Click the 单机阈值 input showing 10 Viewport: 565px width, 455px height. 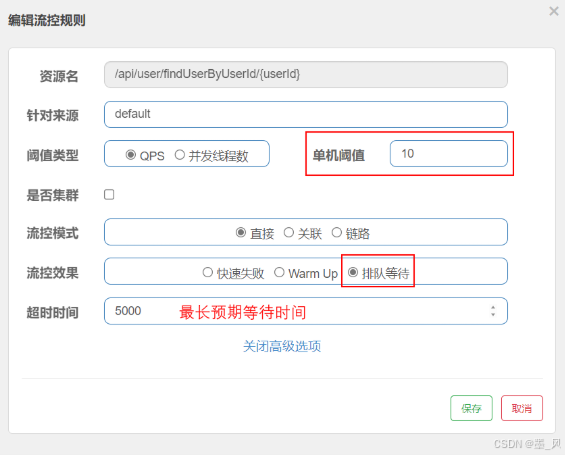click(449, 154)
